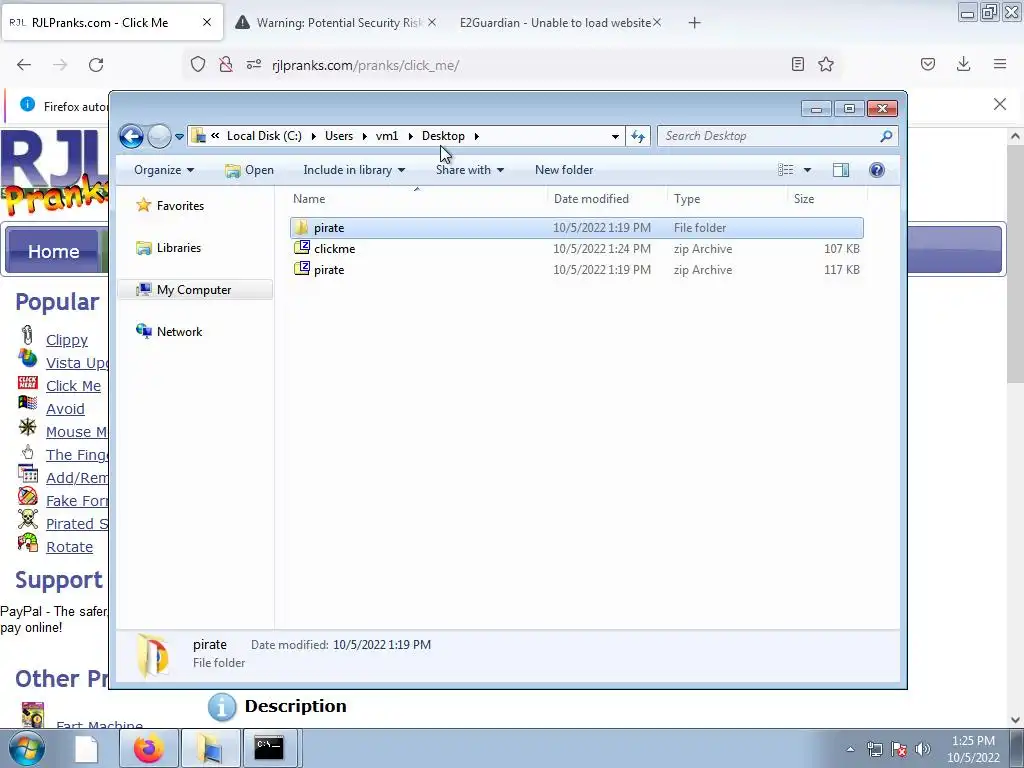Click the Firefox taskbar icon
Viewport: 1024px width, 768px height.
pos(149,748)
